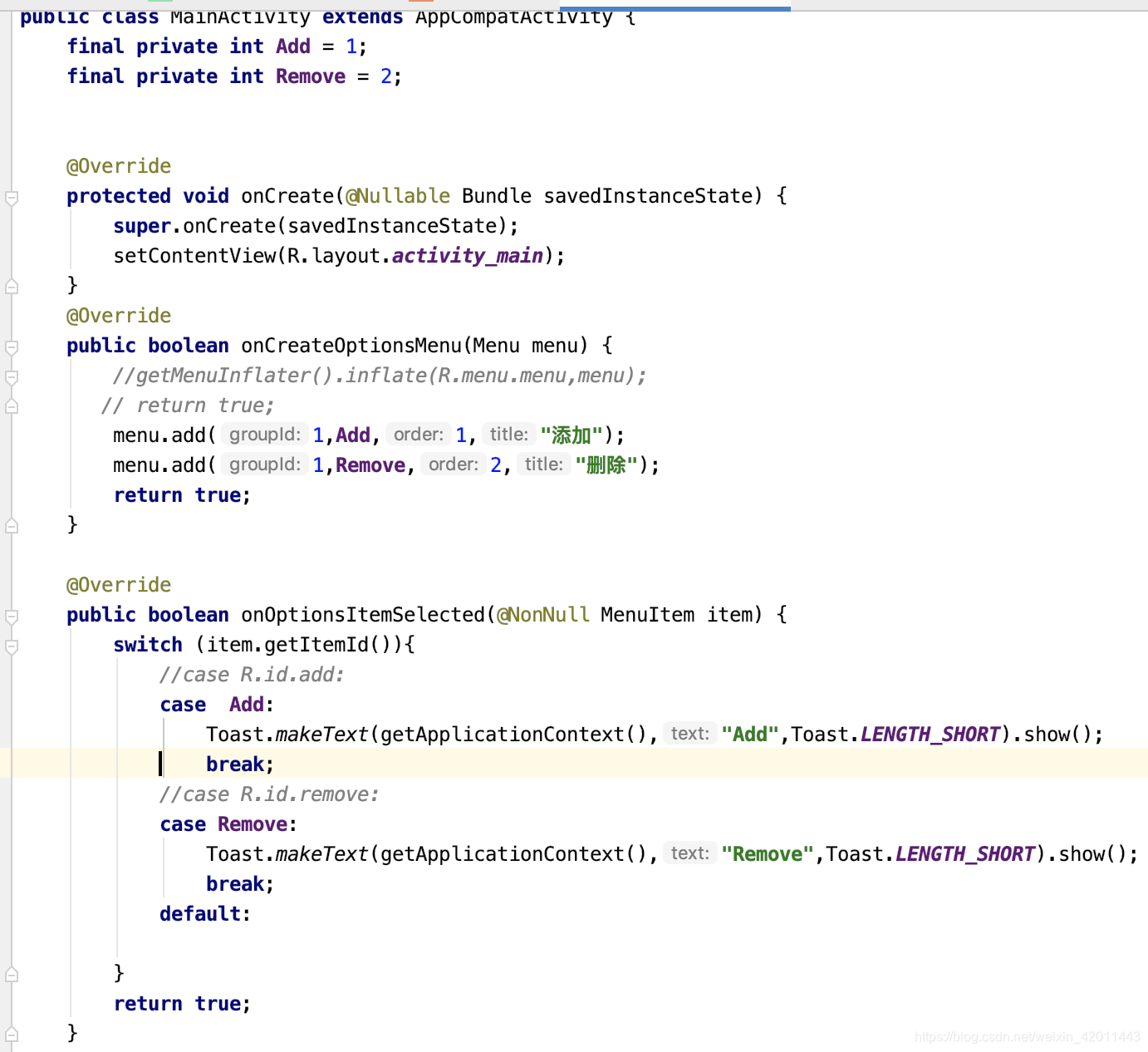1148x1052 pixels.
Task: Click the @Nullable annotation in onCreate
Action: click(x=398, y=196)
